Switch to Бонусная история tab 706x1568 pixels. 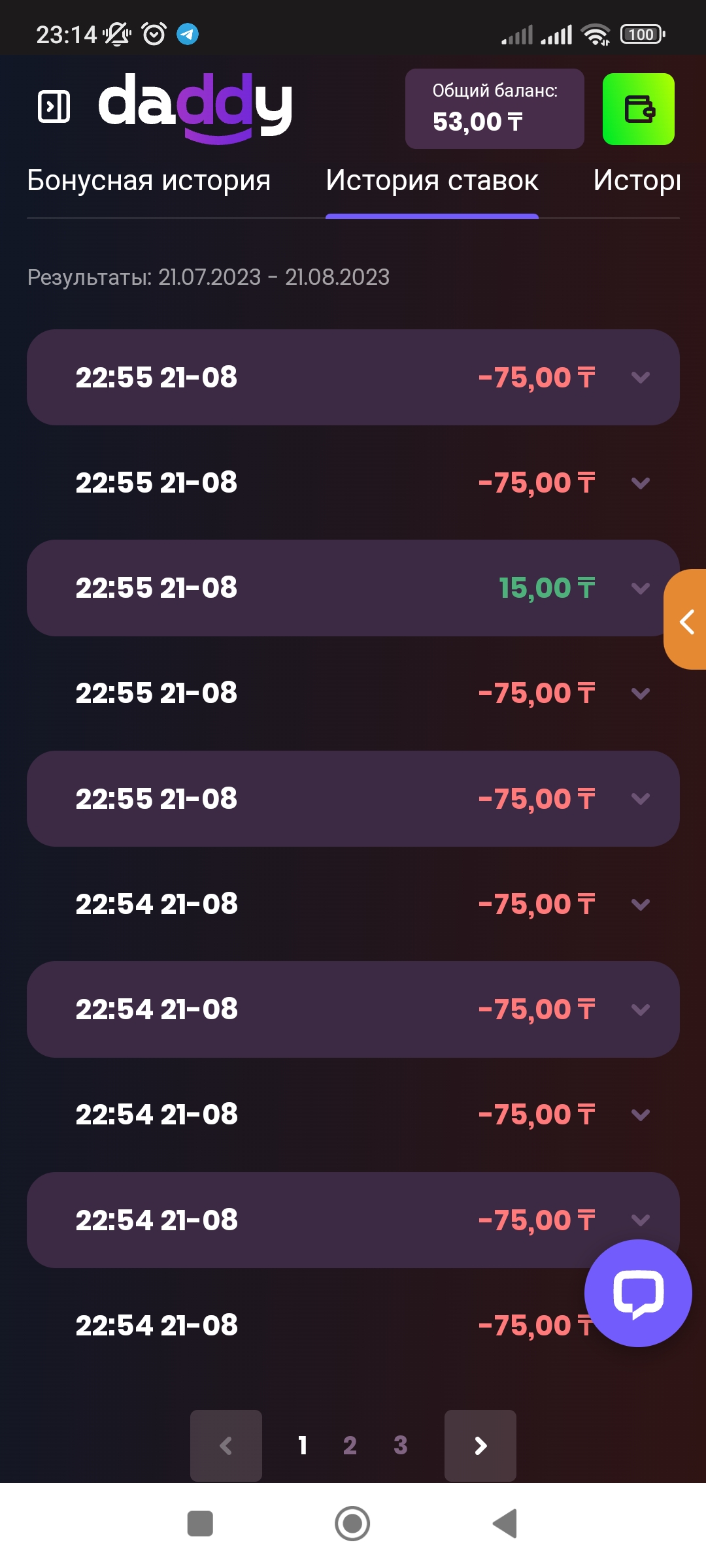[x=149, y=181]
